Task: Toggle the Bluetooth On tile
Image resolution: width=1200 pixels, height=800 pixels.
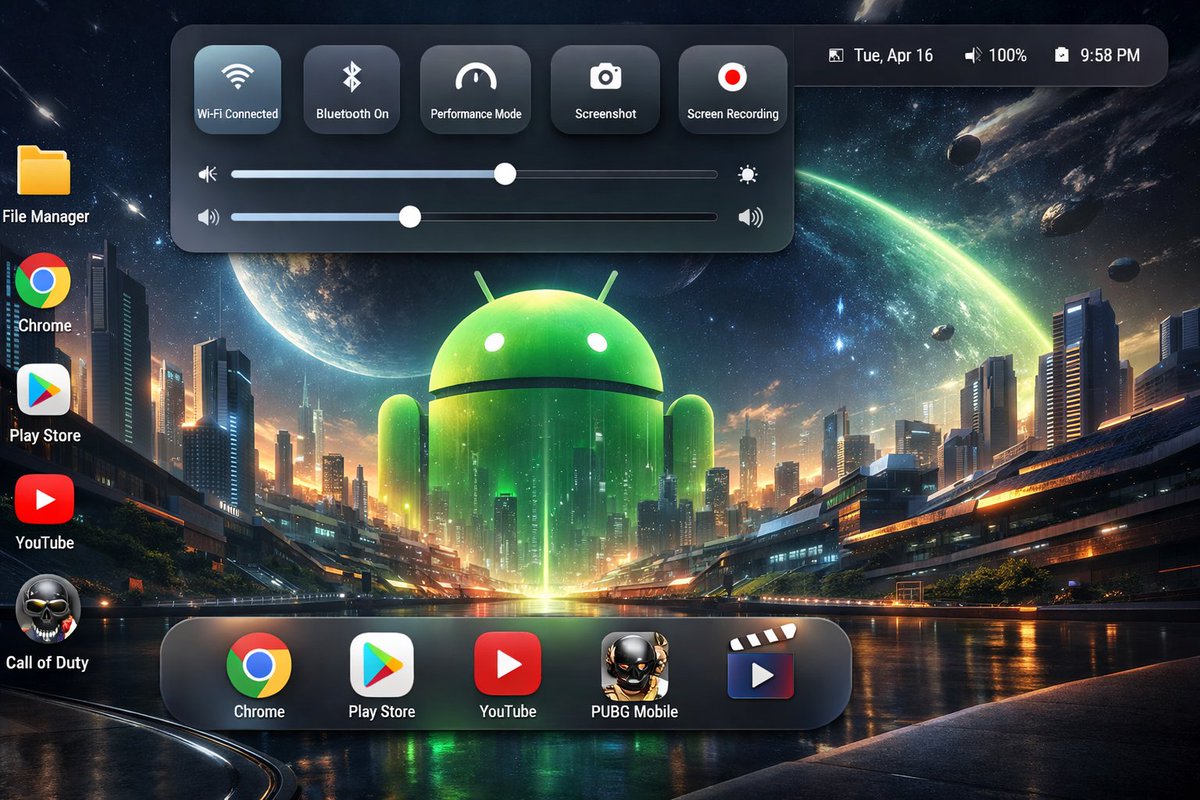Action: [352, 89]
